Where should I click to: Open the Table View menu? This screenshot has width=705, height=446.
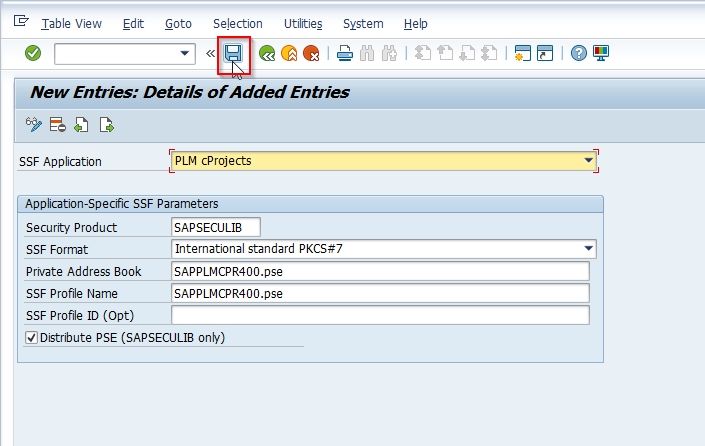[x=71, y=23]
